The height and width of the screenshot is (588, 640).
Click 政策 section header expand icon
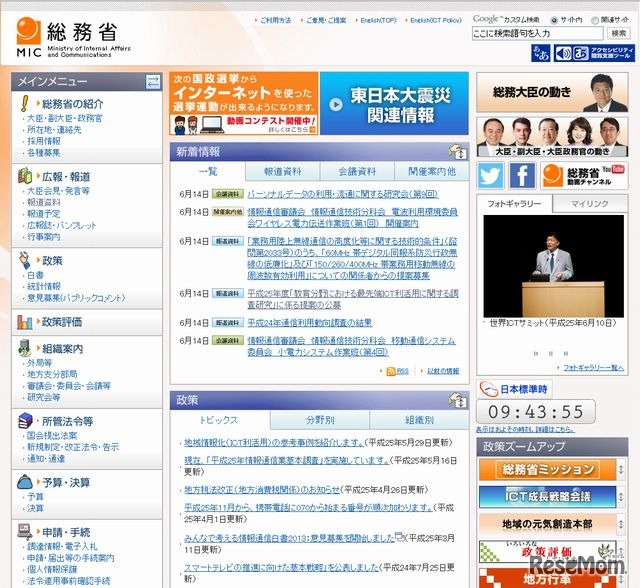pos(458,400)
